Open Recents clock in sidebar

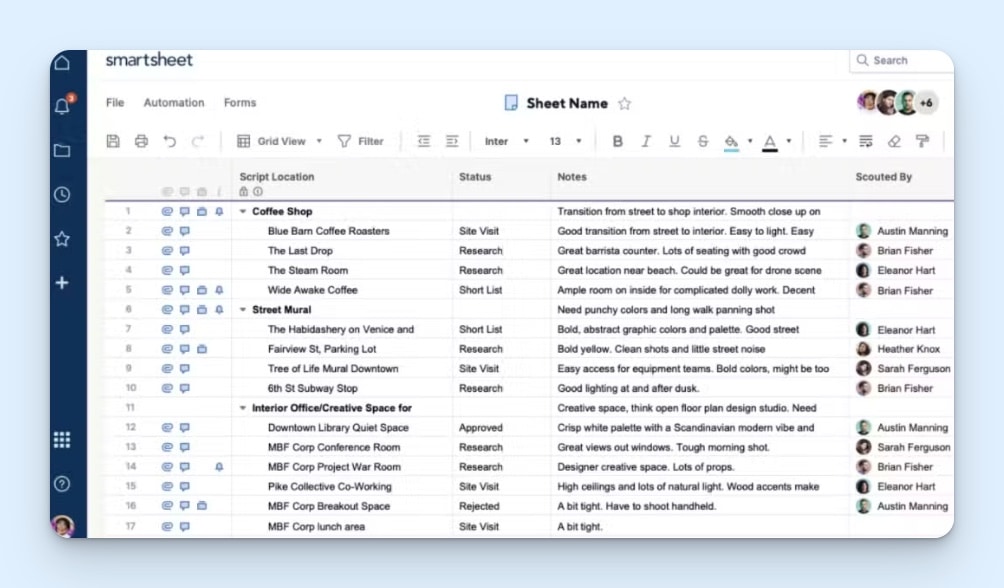(62, 195)
